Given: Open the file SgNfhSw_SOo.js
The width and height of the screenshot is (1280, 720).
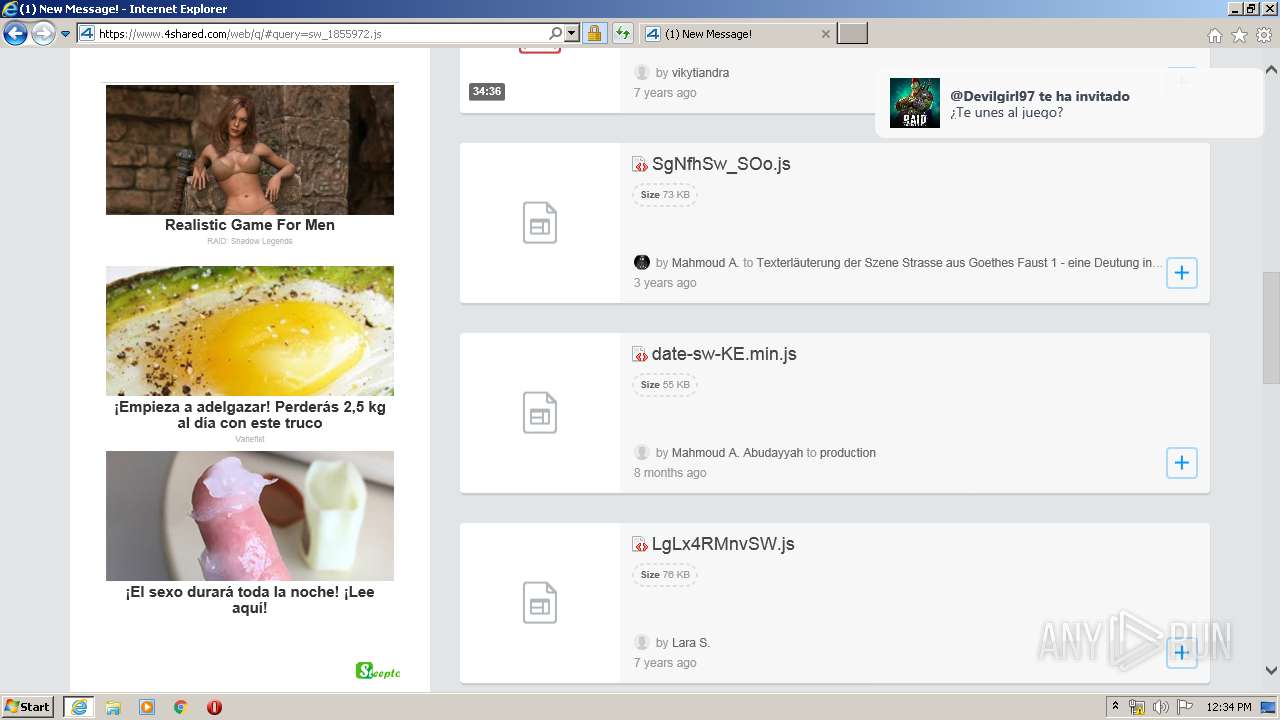Looking at the screenshot, I should pos(721,164).
